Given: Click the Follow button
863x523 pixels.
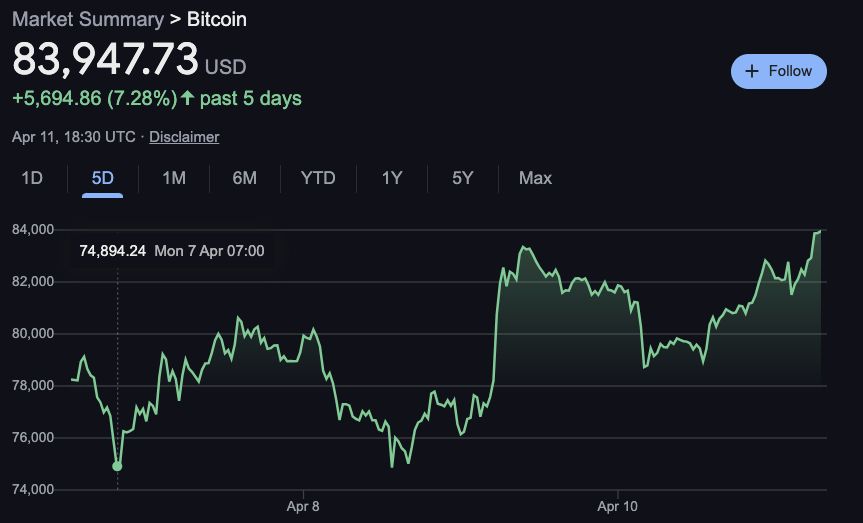Looking at the screenshot, I should [779, 71].
